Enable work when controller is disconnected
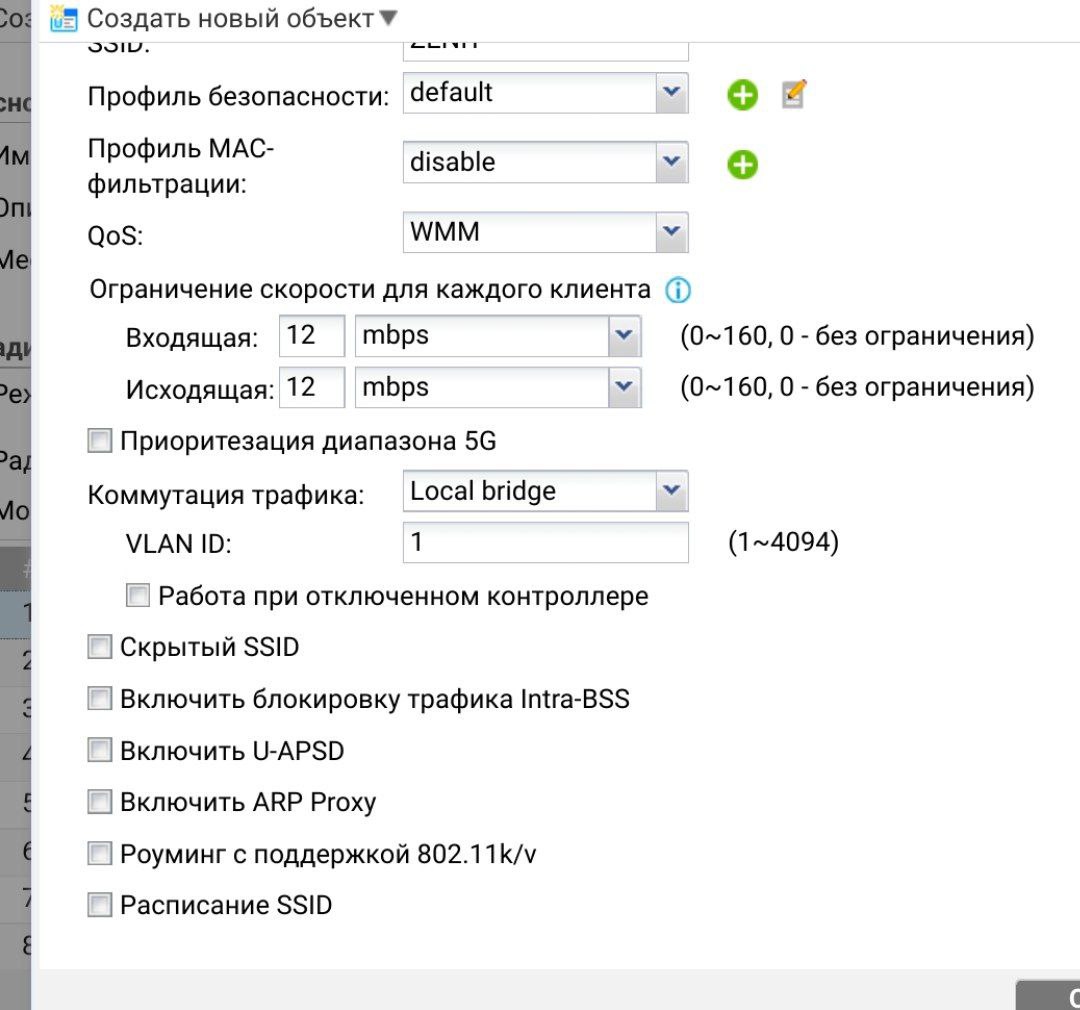Image resolution: width=1080 pixels, height=1010 pixels. tap(138, 597)
